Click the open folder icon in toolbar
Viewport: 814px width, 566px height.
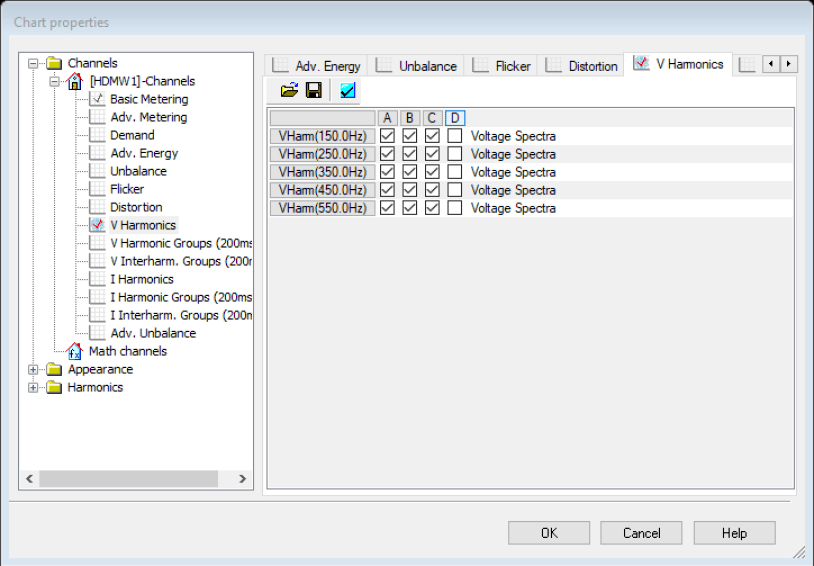pyautogui.click(x=289, y=91)
